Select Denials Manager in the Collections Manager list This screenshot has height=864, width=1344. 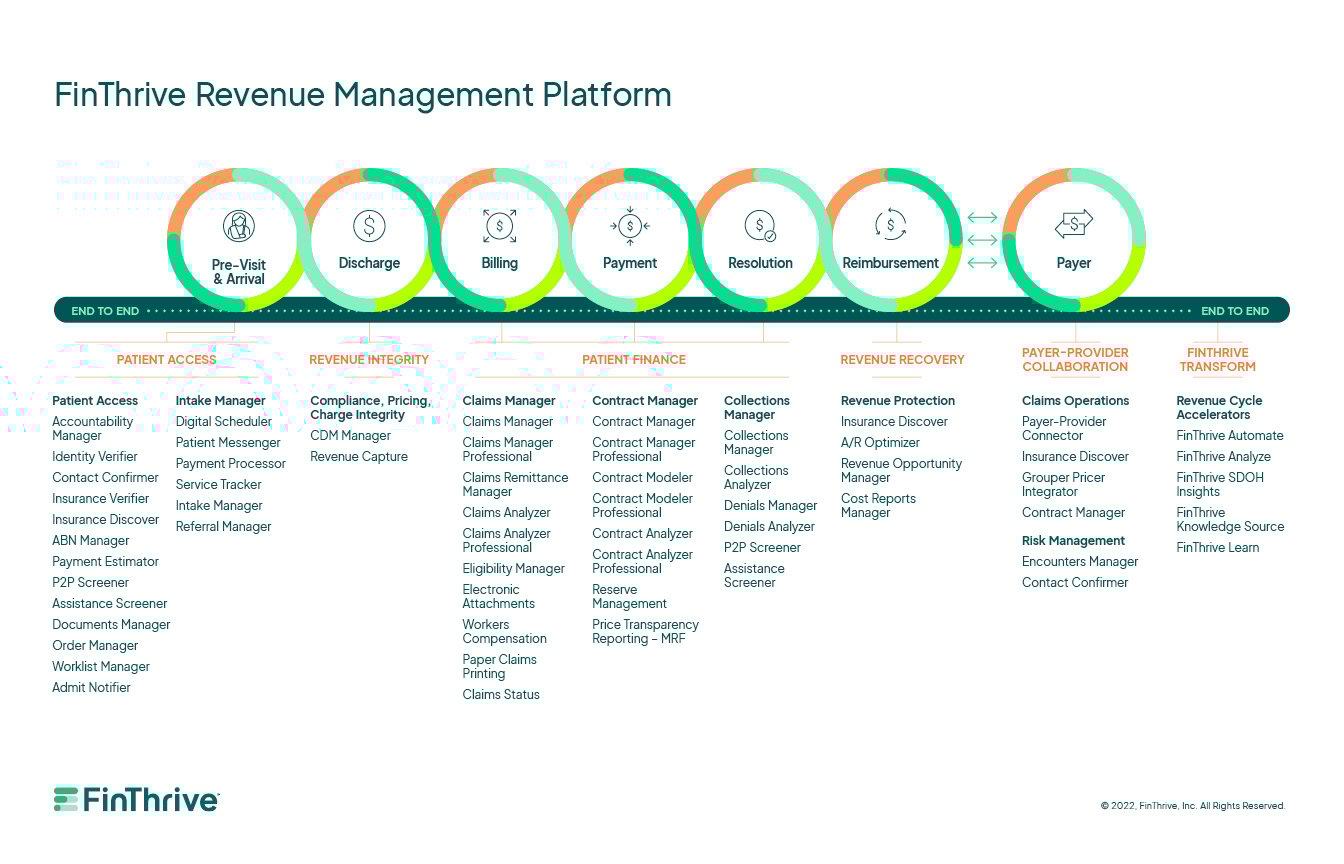coord(770,505)
